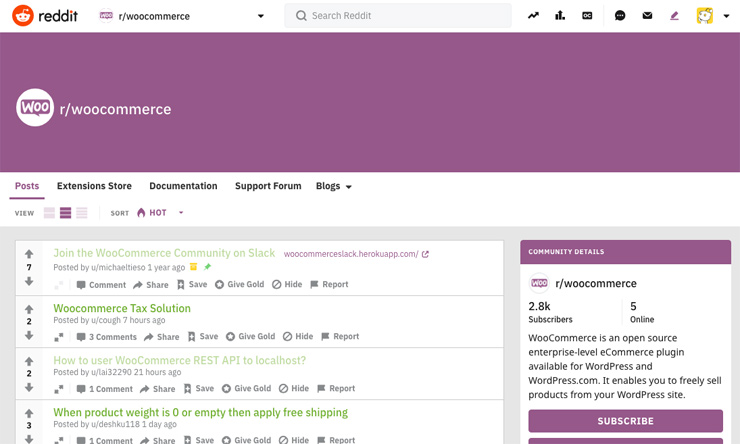The height and width of the screenshot is (444, 740).
Task: Click the Woo logo in the banner
Action: pos(35,108)
